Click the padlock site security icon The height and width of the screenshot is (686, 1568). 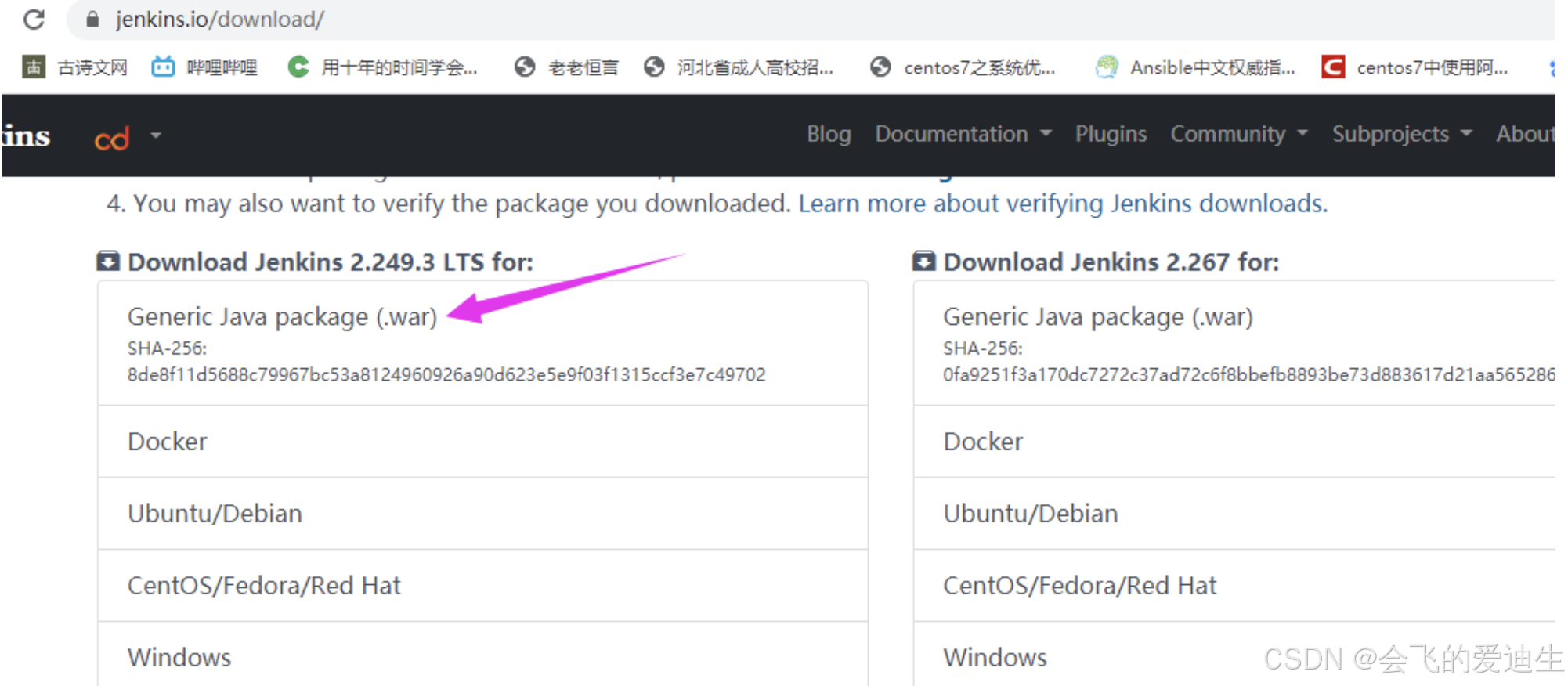click(x=92, y=19)
